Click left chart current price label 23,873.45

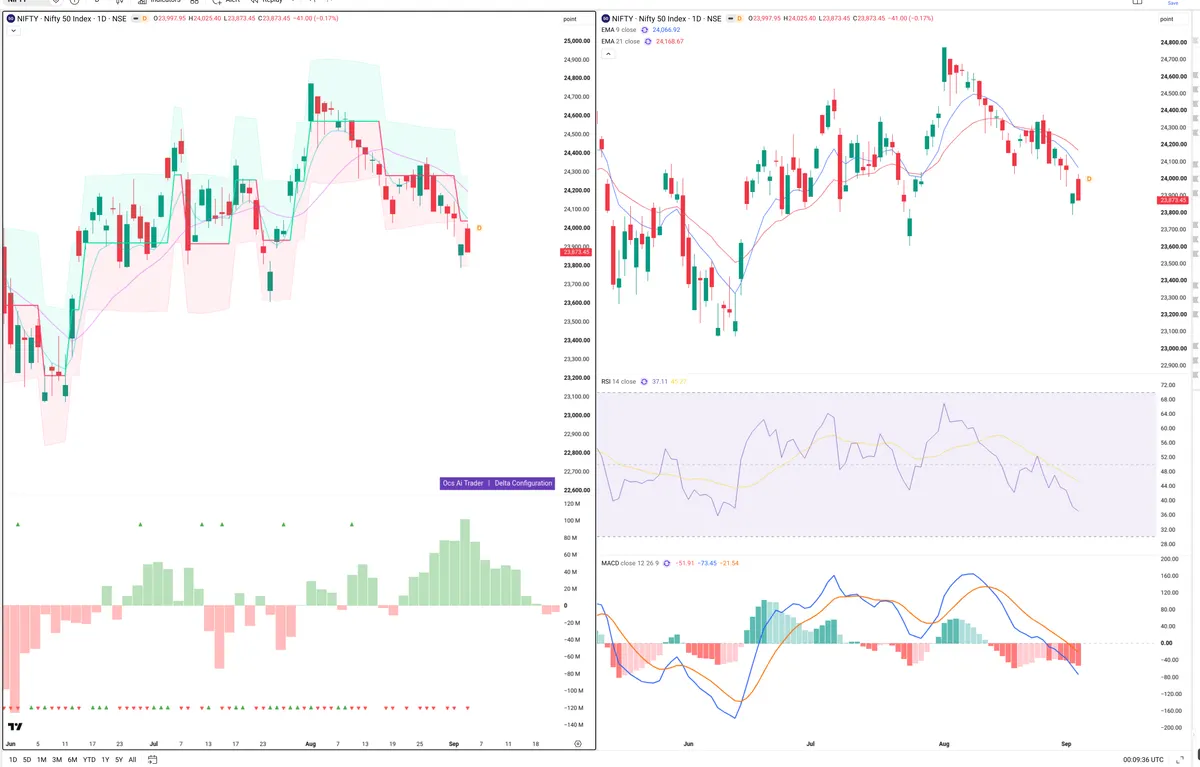click(577, 252)
